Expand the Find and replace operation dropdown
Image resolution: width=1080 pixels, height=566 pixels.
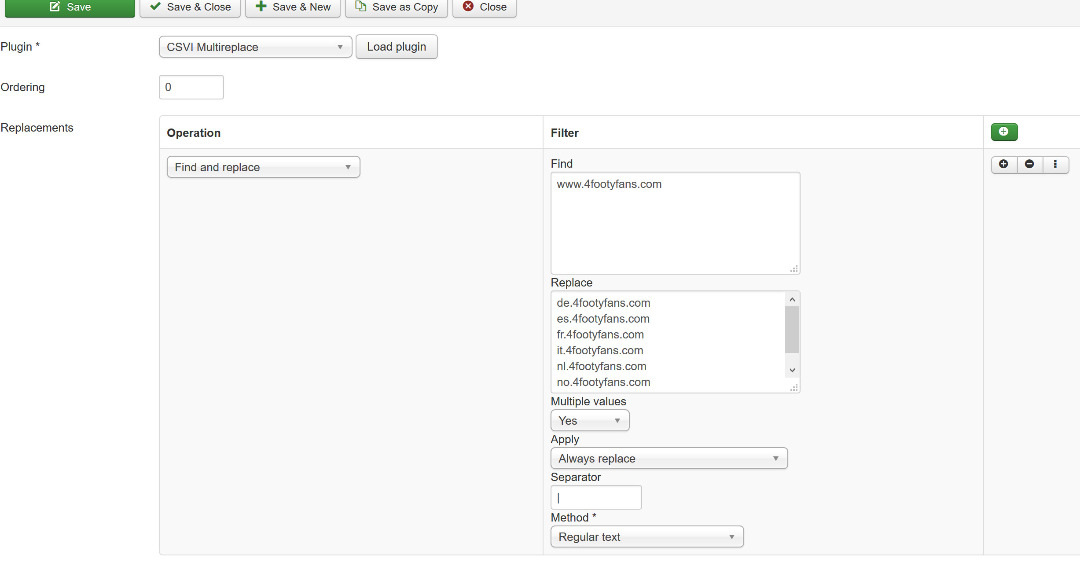pos(263,168)
